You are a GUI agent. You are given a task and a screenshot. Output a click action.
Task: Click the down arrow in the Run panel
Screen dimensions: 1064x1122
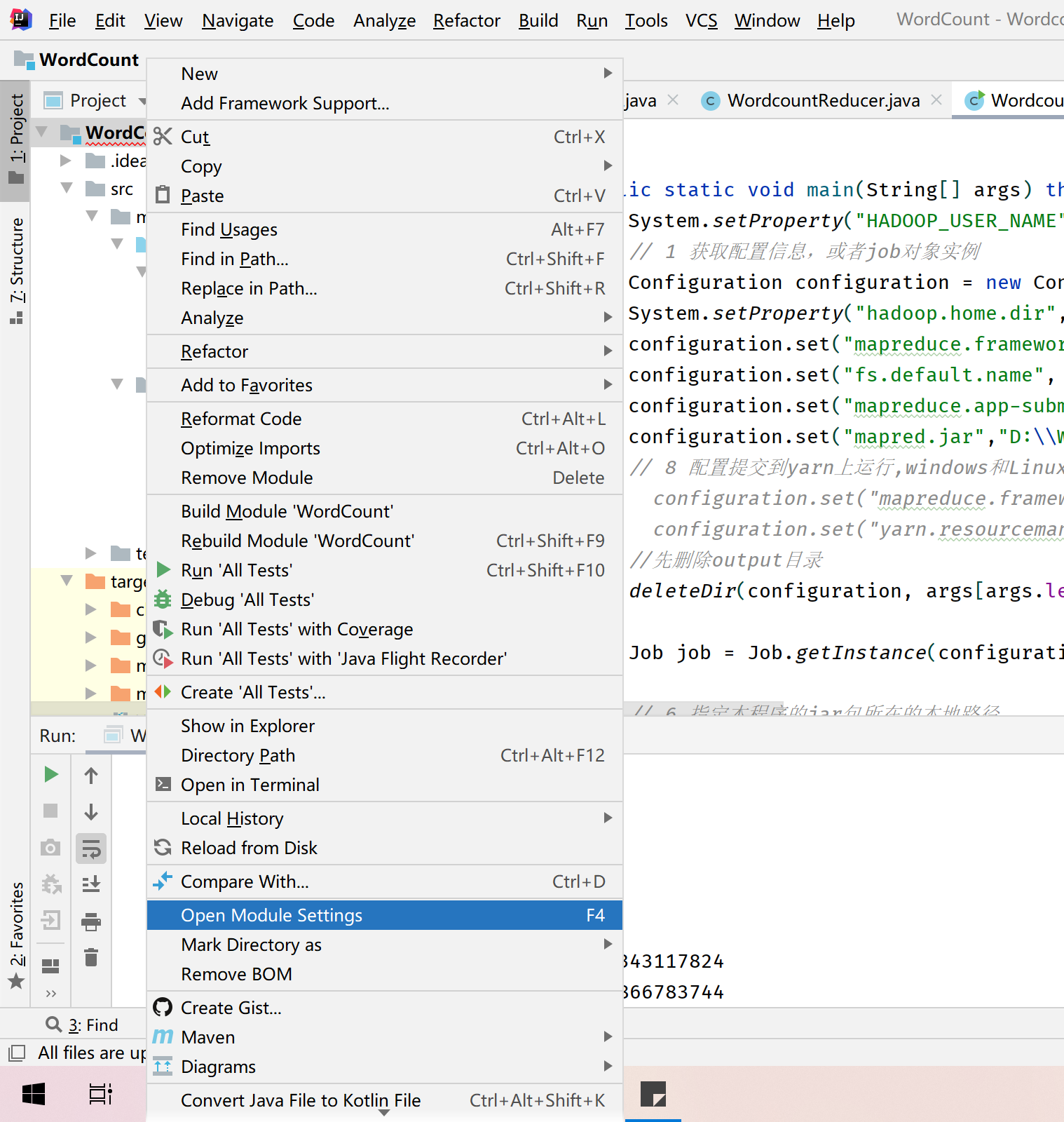pos(91,811)
